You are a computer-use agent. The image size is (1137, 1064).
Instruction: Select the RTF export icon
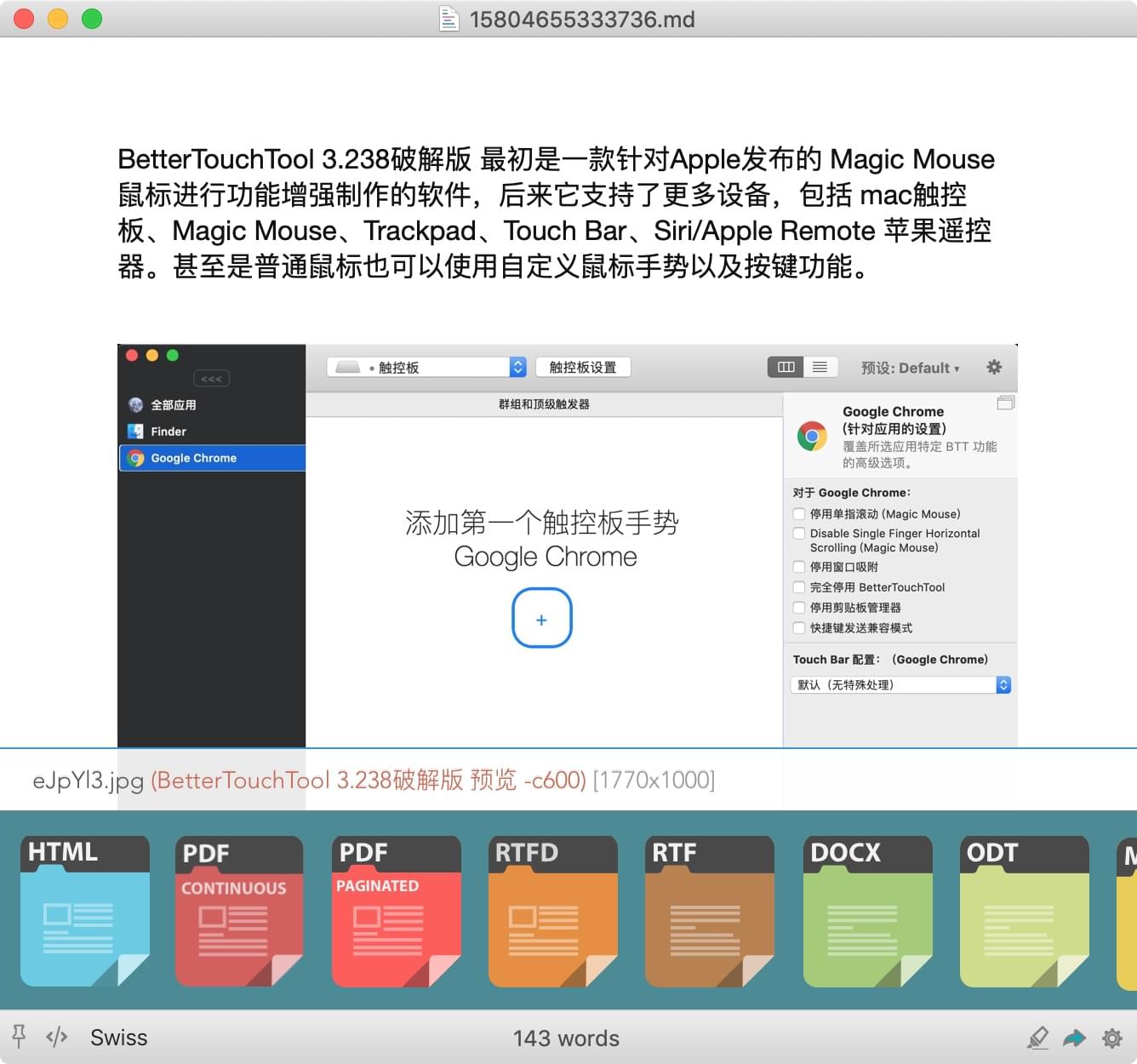click(x=710, y=911)
